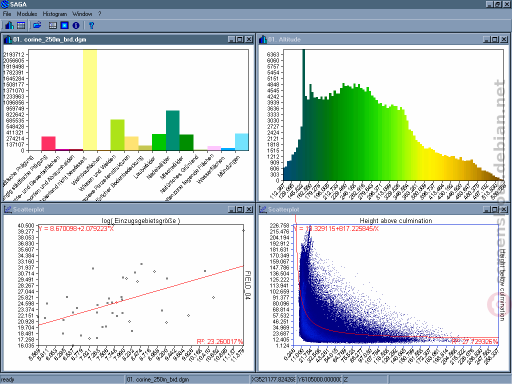Restore the main SAGA window
Viewport: 512px width, 384px height.
(x=498, y=4)
